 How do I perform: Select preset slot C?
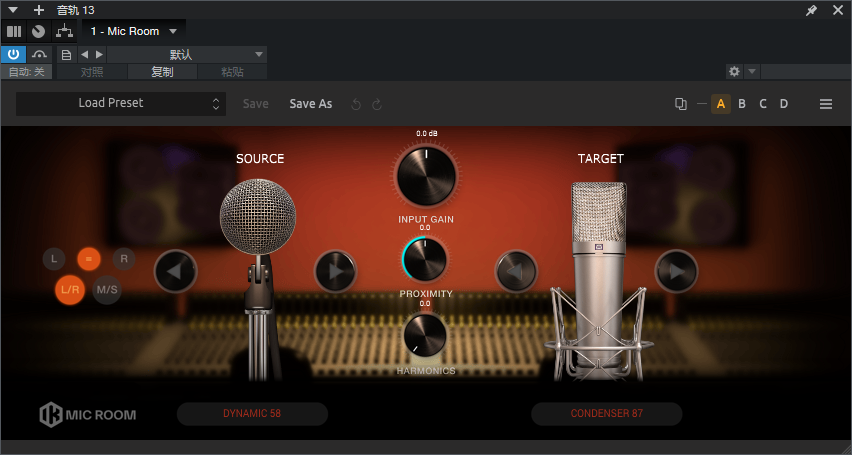[763, 104]
